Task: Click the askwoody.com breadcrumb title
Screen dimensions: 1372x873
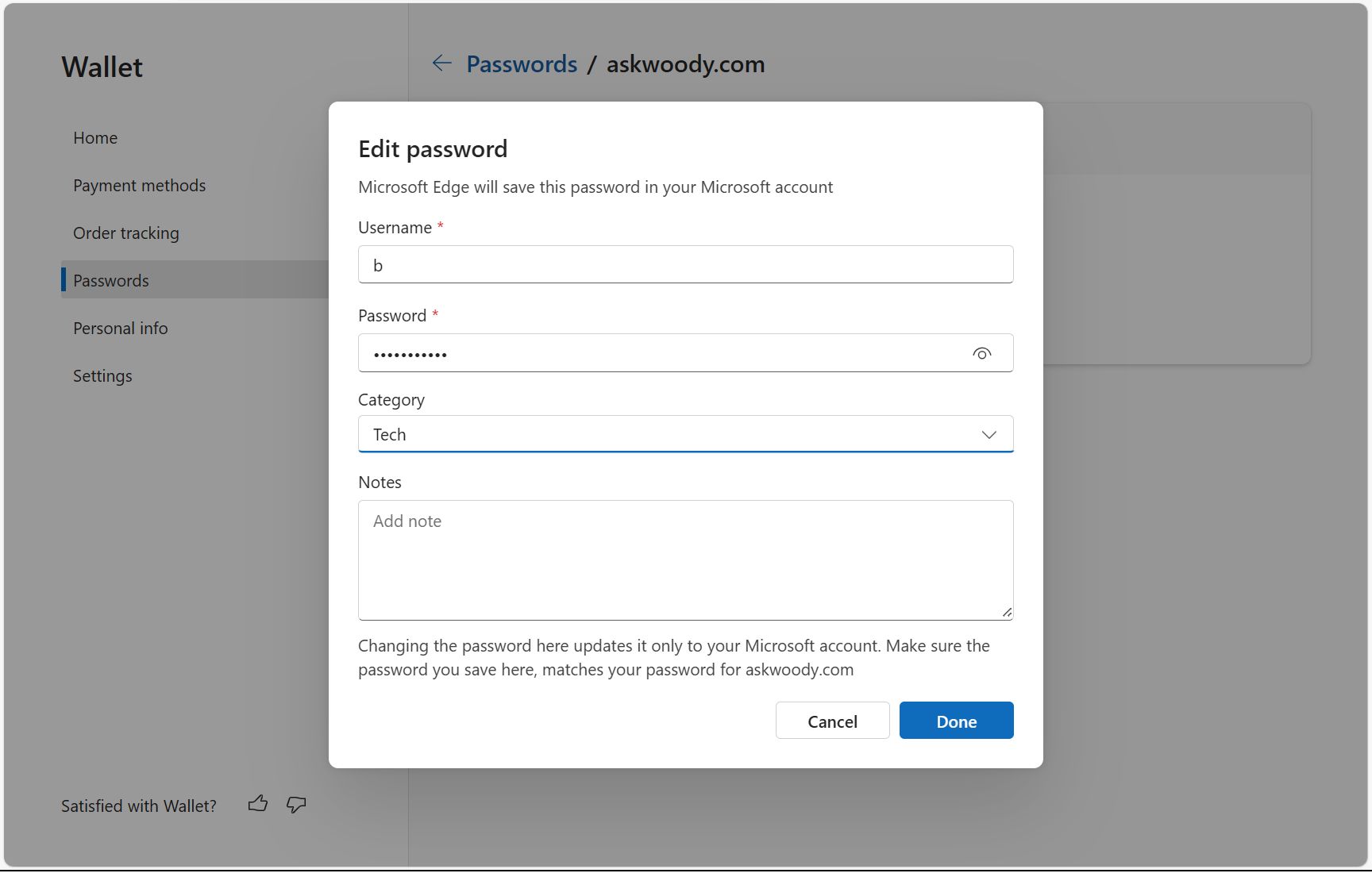Action: [x=685, y=64]
